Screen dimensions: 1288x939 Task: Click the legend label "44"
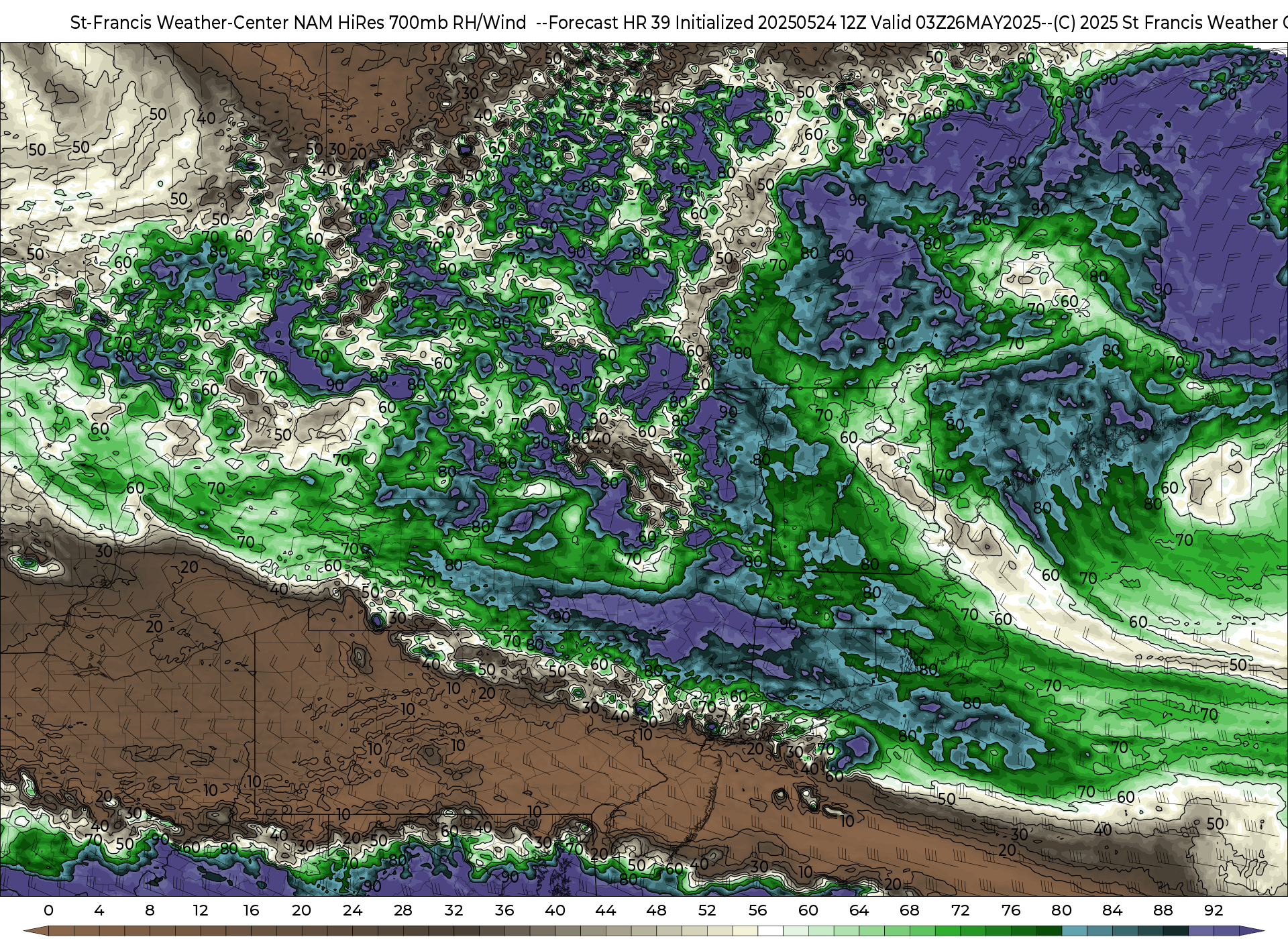click(606, 910)
